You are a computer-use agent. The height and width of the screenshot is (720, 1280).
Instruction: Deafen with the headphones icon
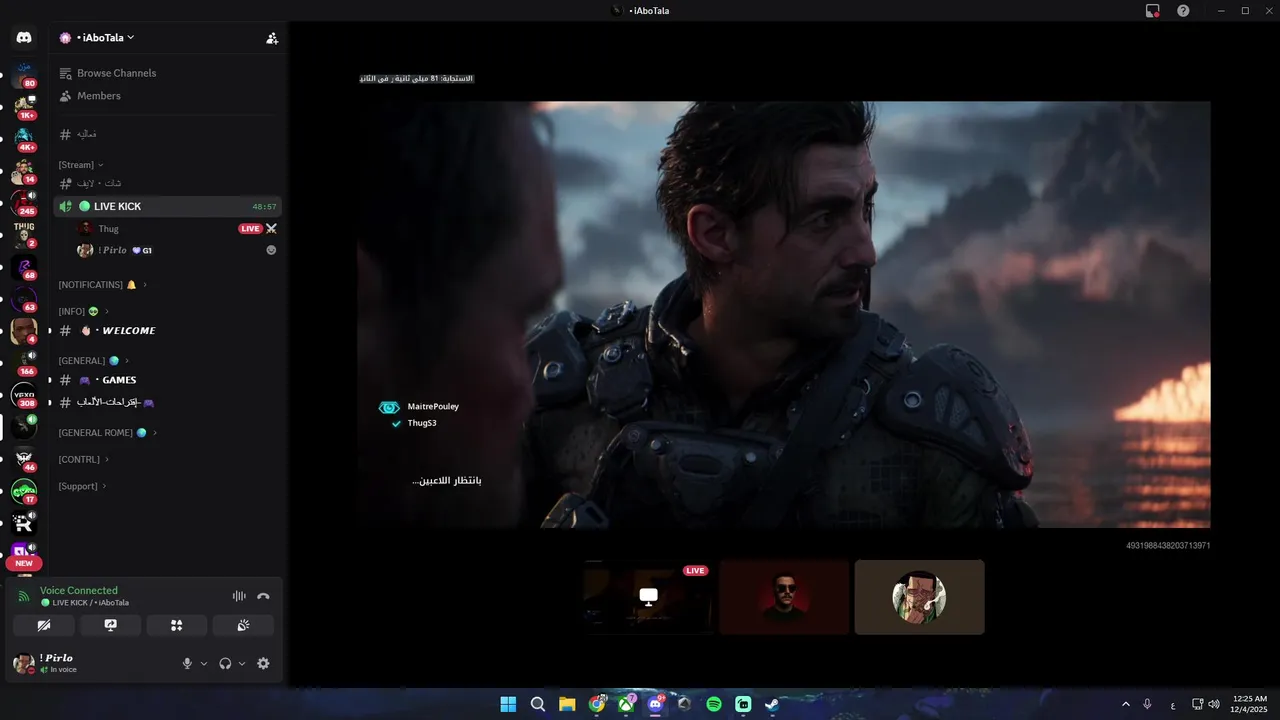[x=225, y=663]
